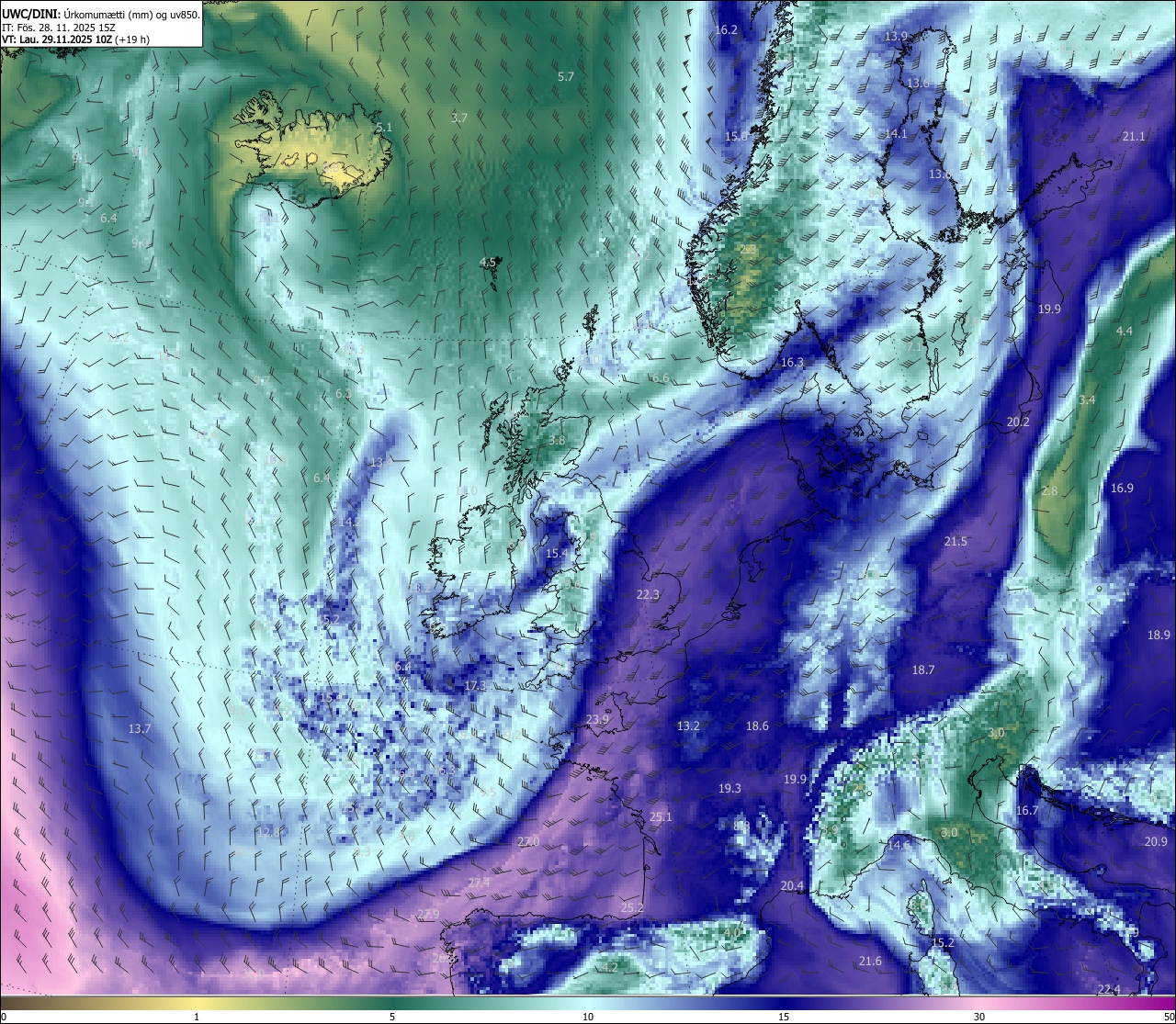Click the map value "5.1" by Iceland

pos(384,128)
